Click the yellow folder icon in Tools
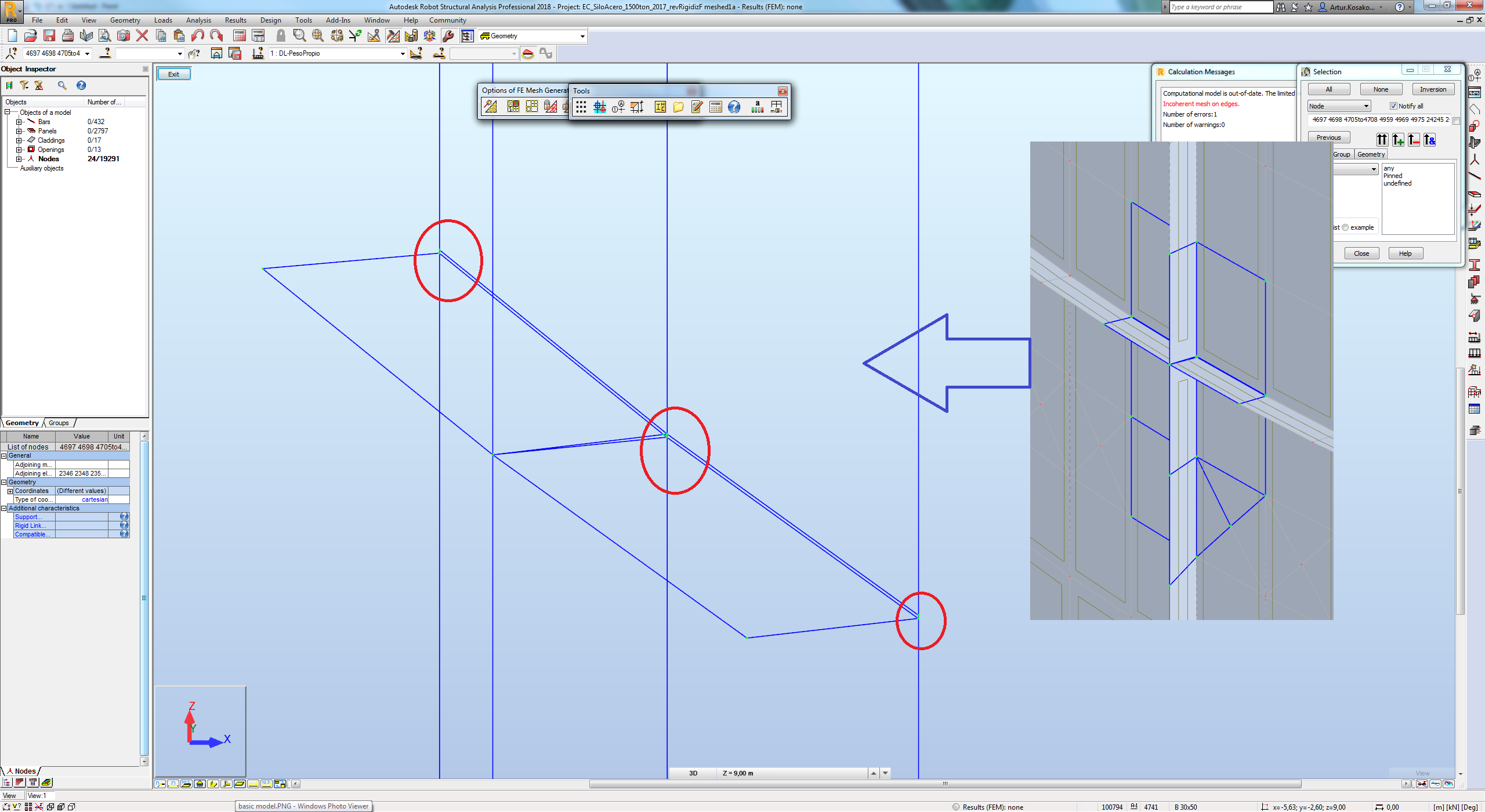1485x812 pixels. click(678, 107)
